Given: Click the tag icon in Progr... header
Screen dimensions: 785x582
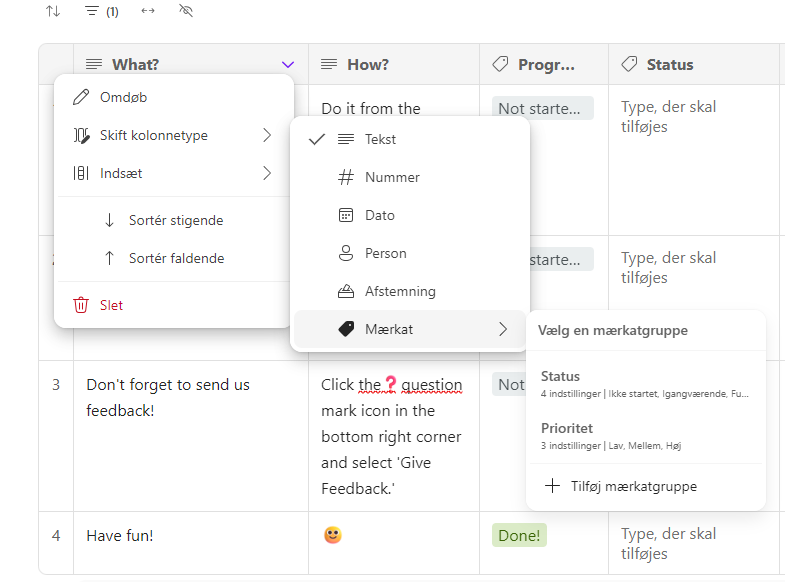Looking at the screenshot, I should (500, 64).
